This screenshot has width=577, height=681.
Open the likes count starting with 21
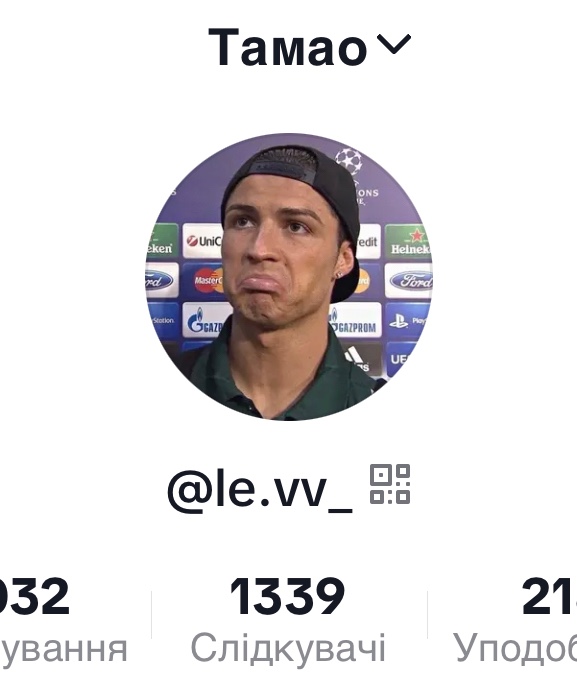[550, 596]
